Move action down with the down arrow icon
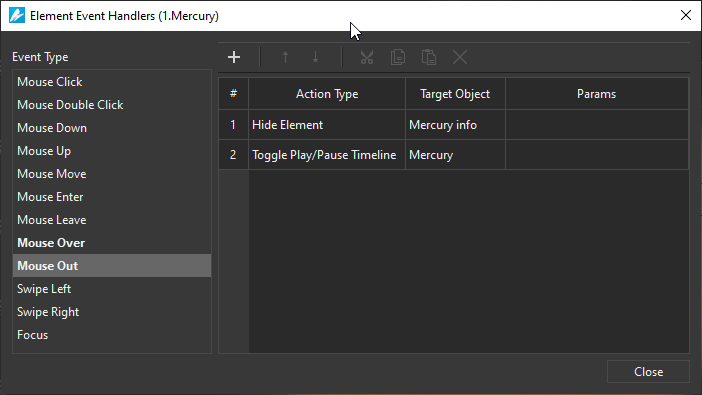This screenshot has width=702, height=395. [x=316, y=57]
